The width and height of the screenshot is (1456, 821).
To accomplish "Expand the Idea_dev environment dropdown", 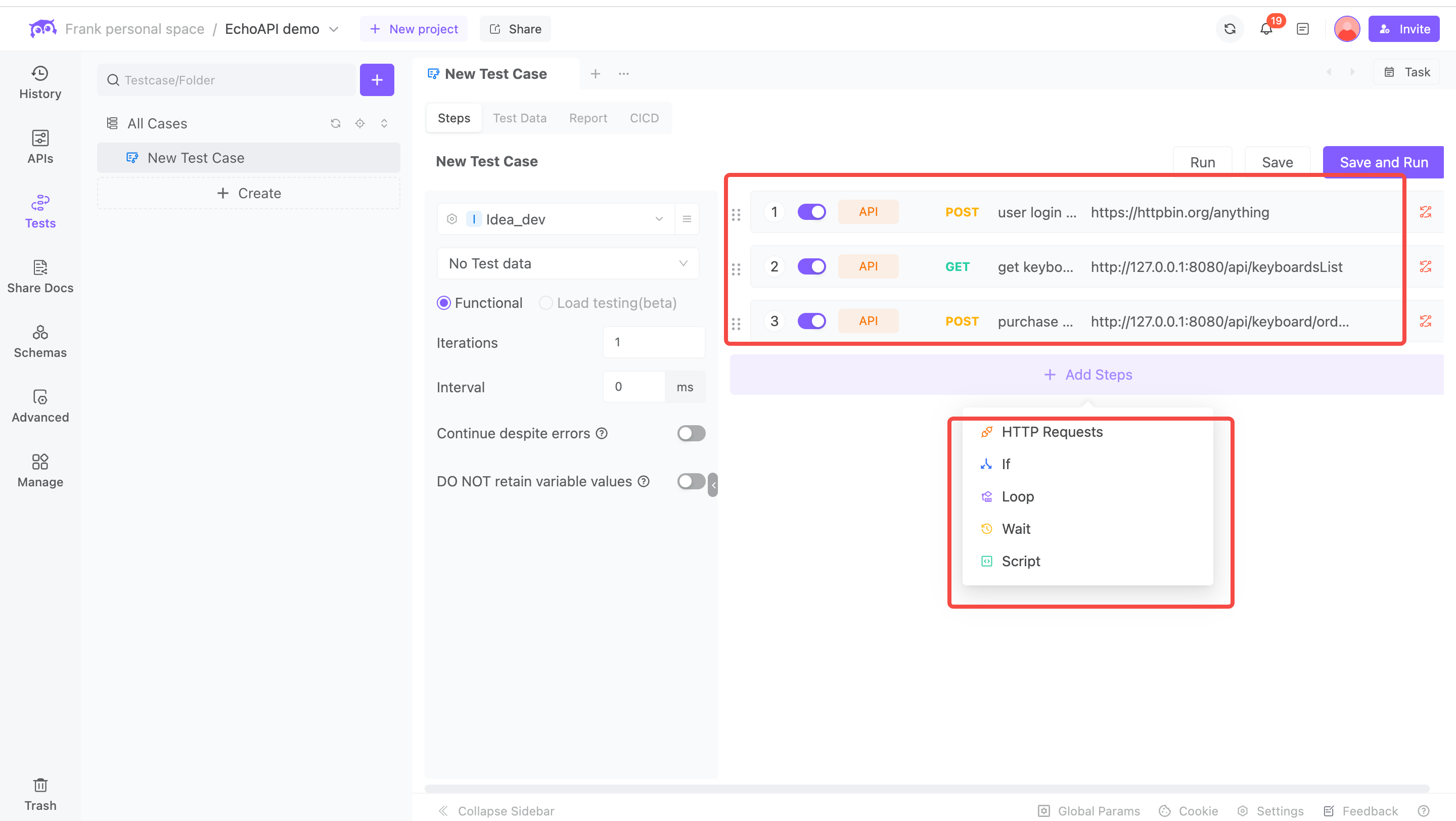I will coord(659,219).
